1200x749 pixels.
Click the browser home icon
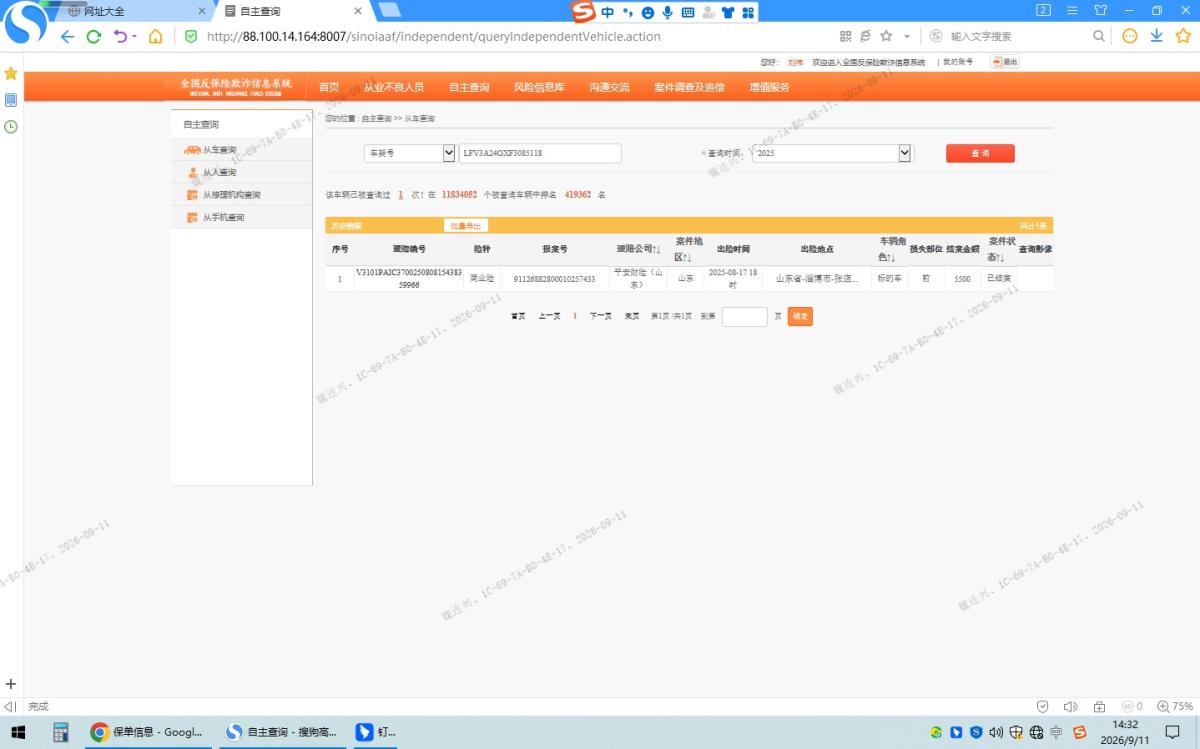[x=155, y=36]
